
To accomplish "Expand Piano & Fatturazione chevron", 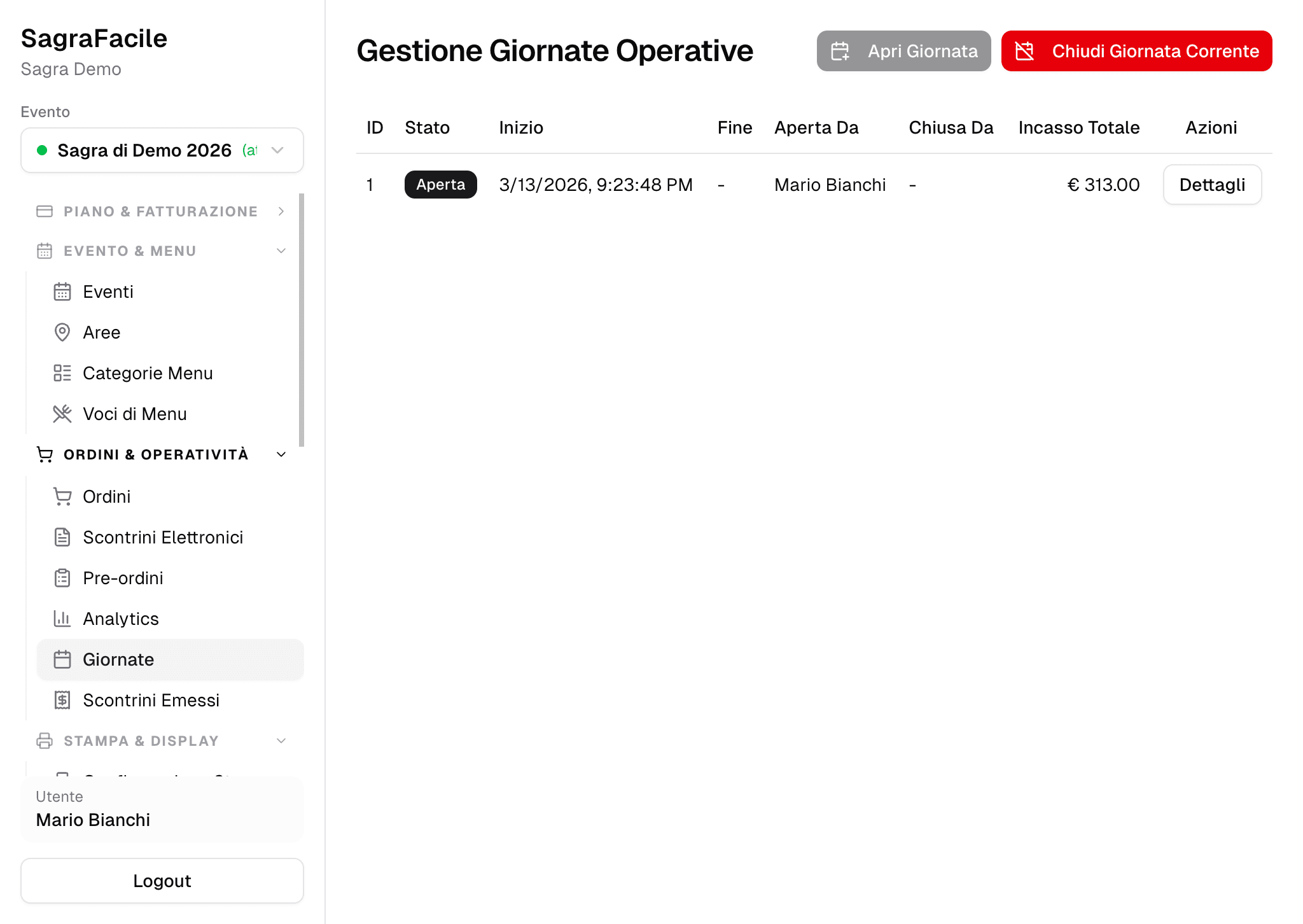I will point(281,211).
